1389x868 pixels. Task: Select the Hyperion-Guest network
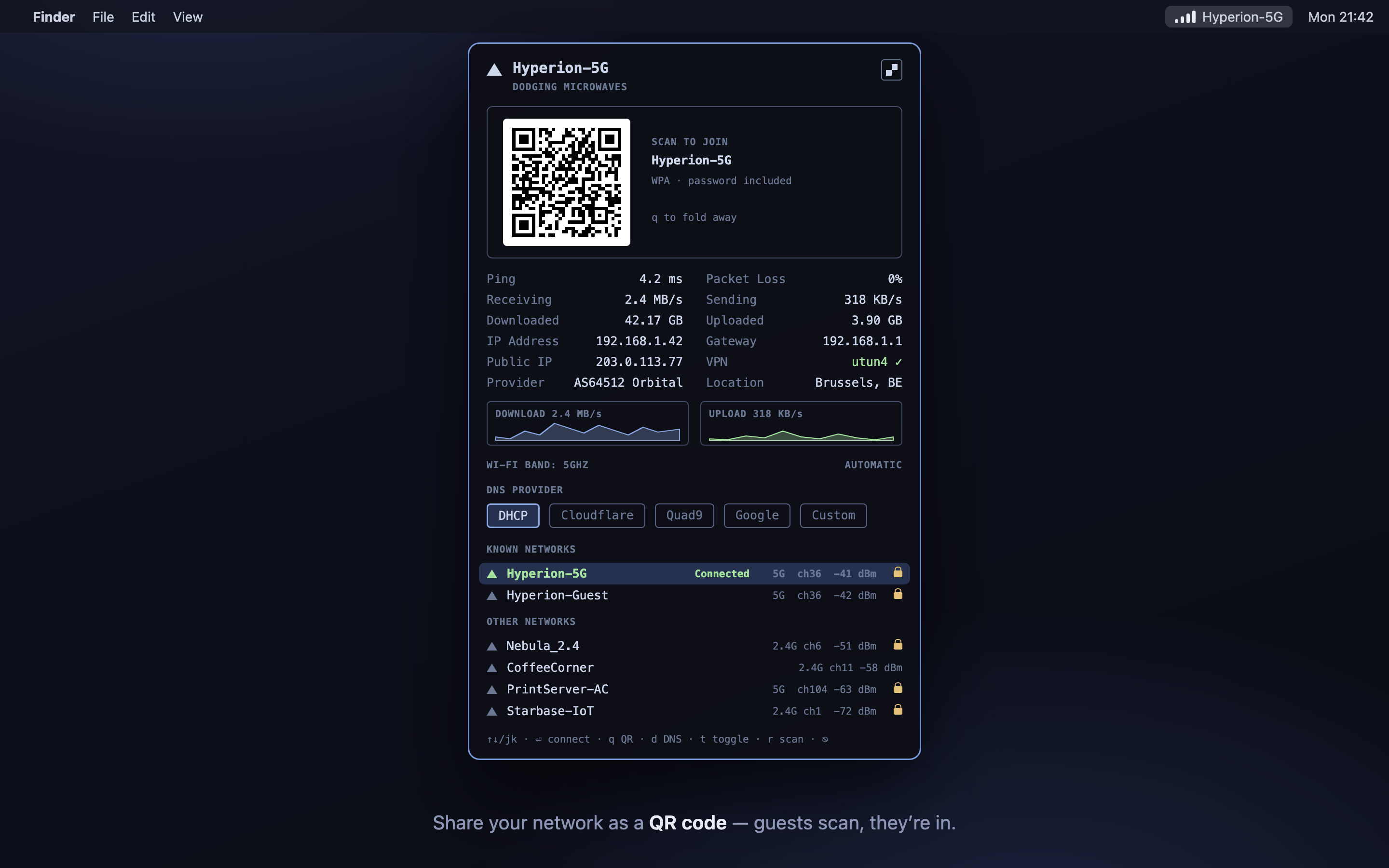point(694,596)
